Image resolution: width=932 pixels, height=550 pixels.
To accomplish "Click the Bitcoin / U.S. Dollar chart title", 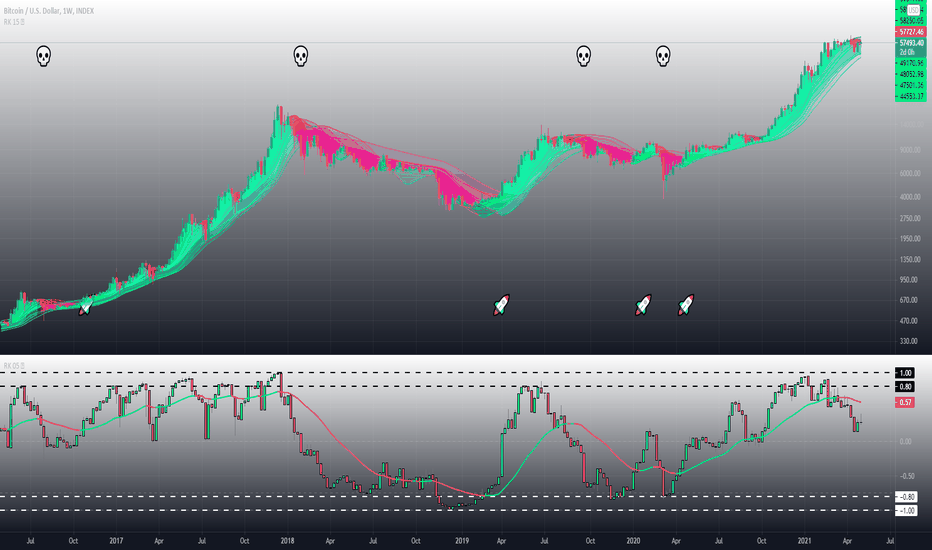I will [49, 11].
